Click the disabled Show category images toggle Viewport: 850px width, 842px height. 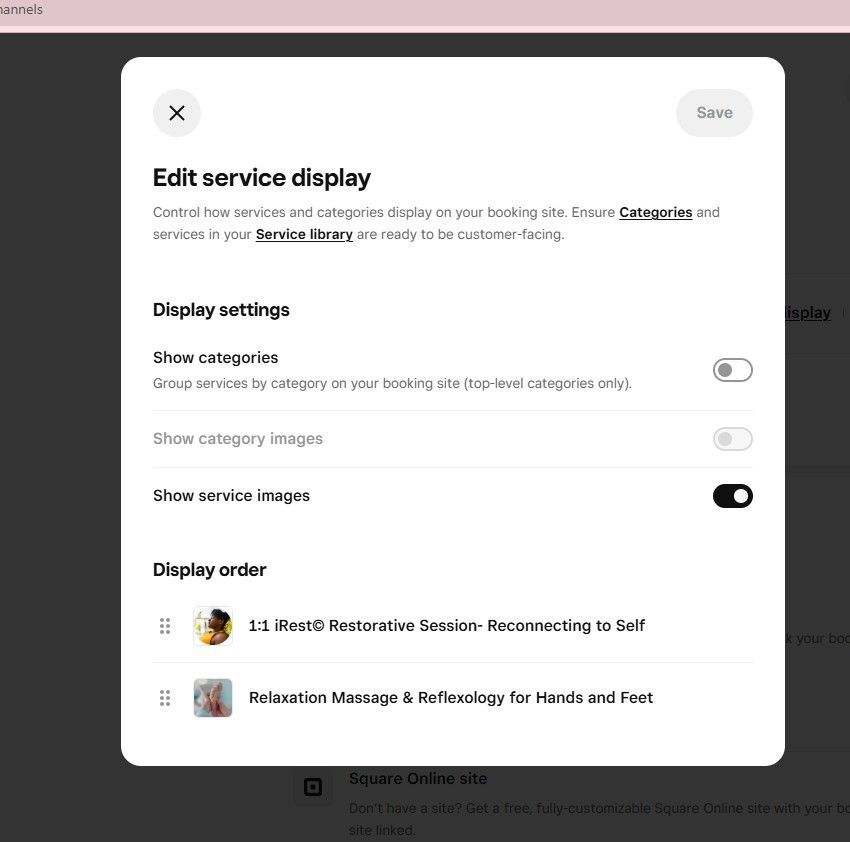(732, 439)
